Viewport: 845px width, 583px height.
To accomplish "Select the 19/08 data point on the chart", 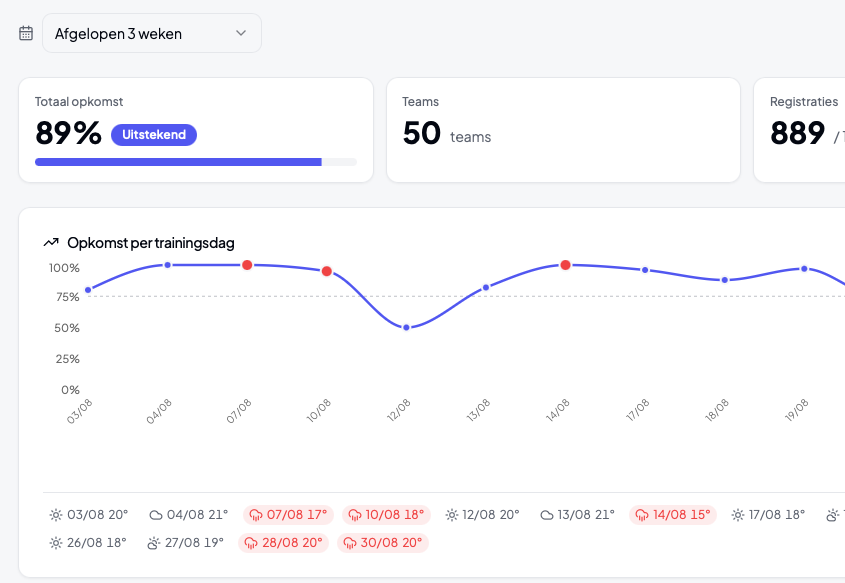I will pyautogui.click(x=804, y=269).
